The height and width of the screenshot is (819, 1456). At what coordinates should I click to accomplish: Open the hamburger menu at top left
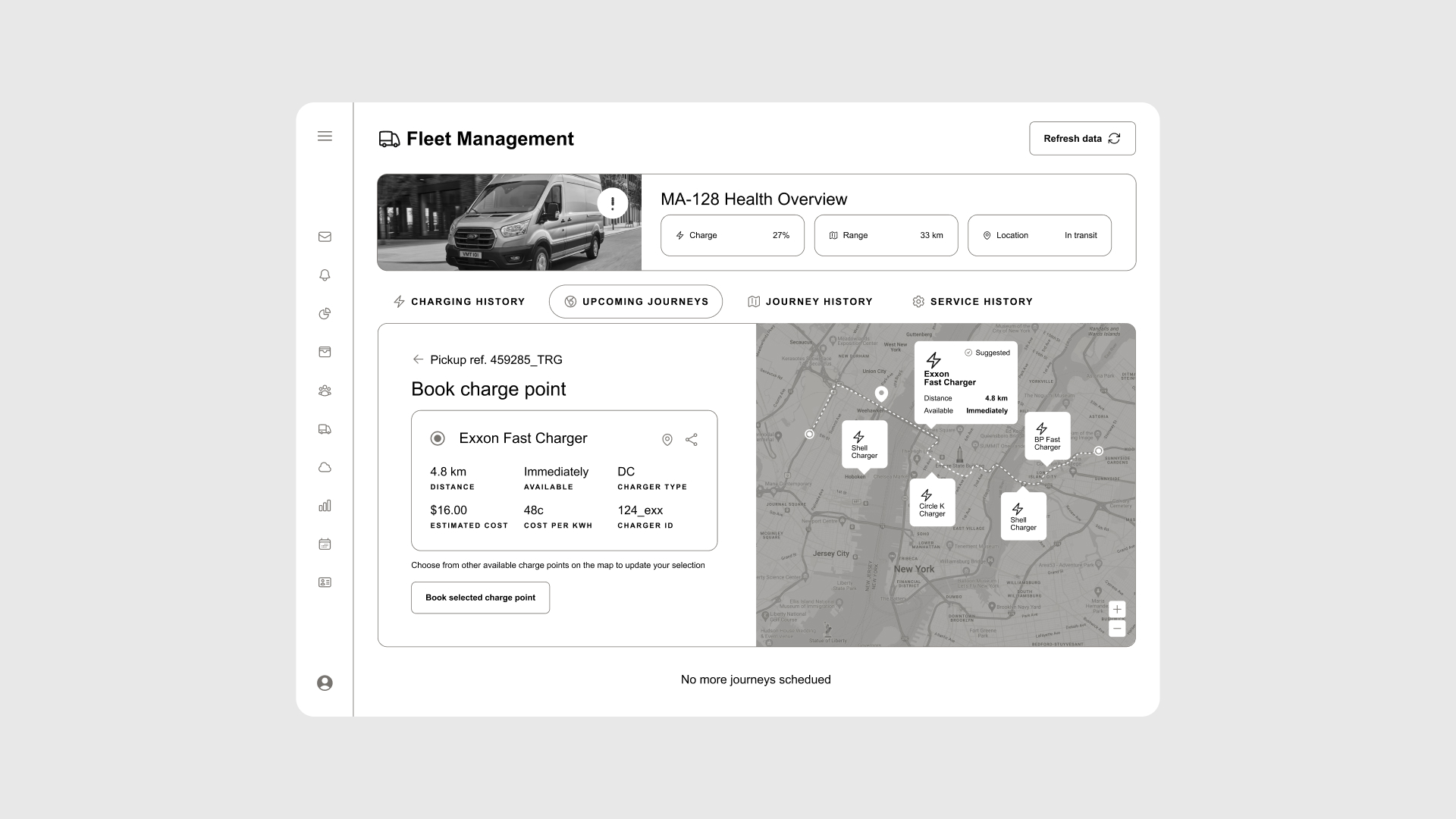click(325, 136)
